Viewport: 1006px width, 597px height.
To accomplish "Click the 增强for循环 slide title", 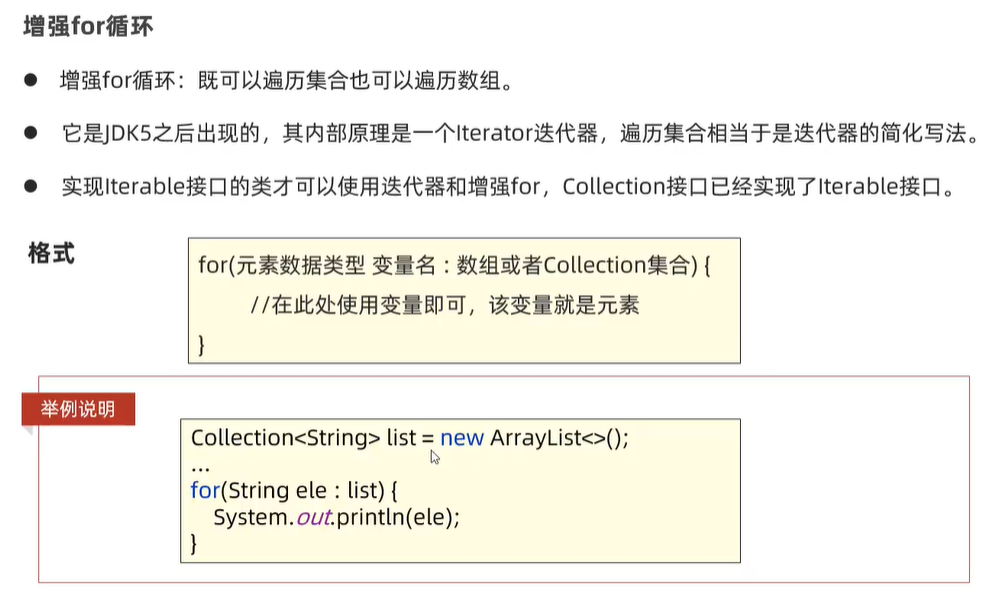I will coord(88,27).
